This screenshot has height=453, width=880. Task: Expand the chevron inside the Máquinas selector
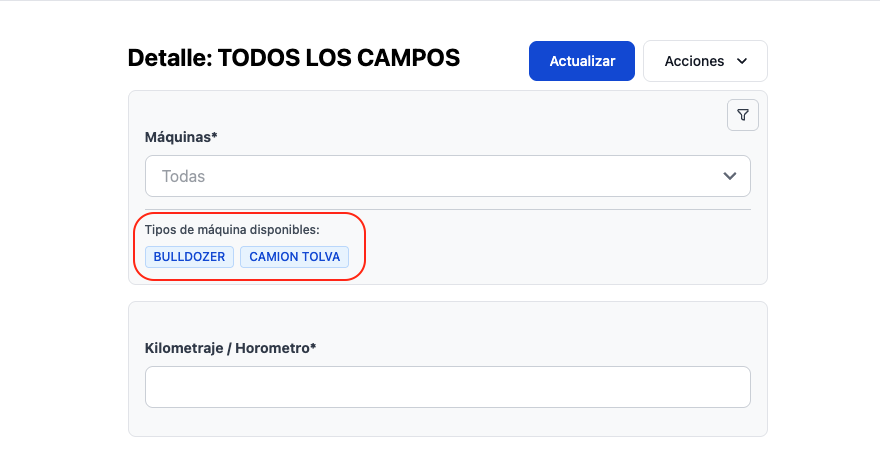tap(730, 176)
